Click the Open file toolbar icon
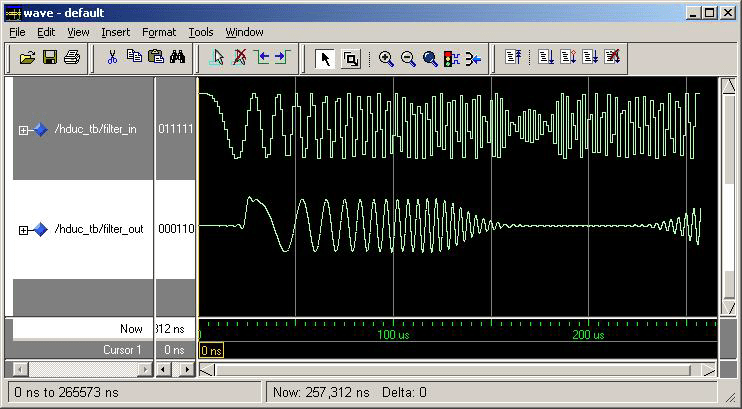 pos(27,58)
